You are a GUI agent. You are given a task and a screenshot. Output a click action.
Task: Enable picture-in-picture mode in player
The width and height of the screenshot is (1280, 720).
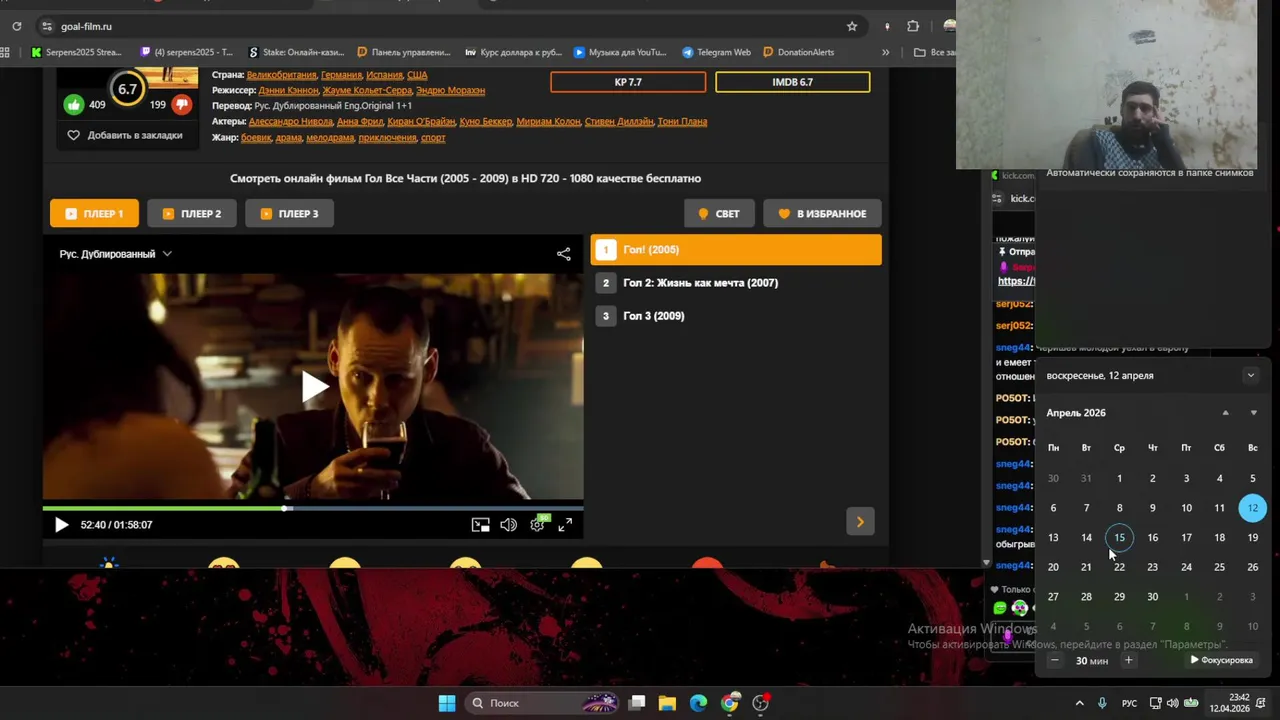[481, 524]
